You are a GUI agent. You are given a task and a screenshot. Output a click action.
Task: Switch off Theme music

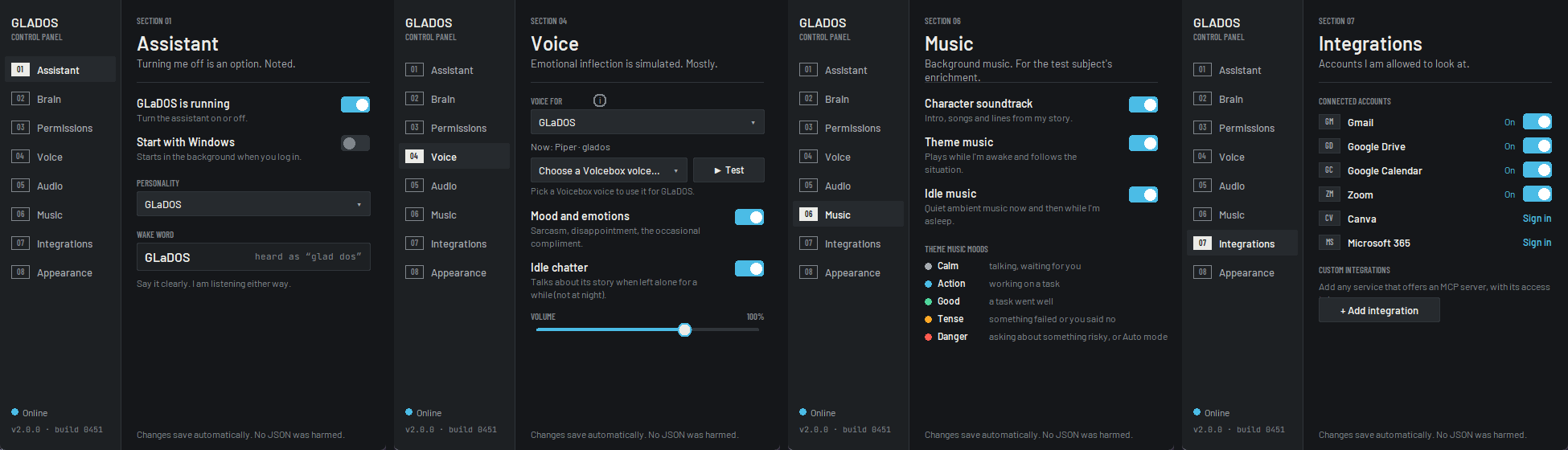pyautogui.click(x=1143, y=143)
